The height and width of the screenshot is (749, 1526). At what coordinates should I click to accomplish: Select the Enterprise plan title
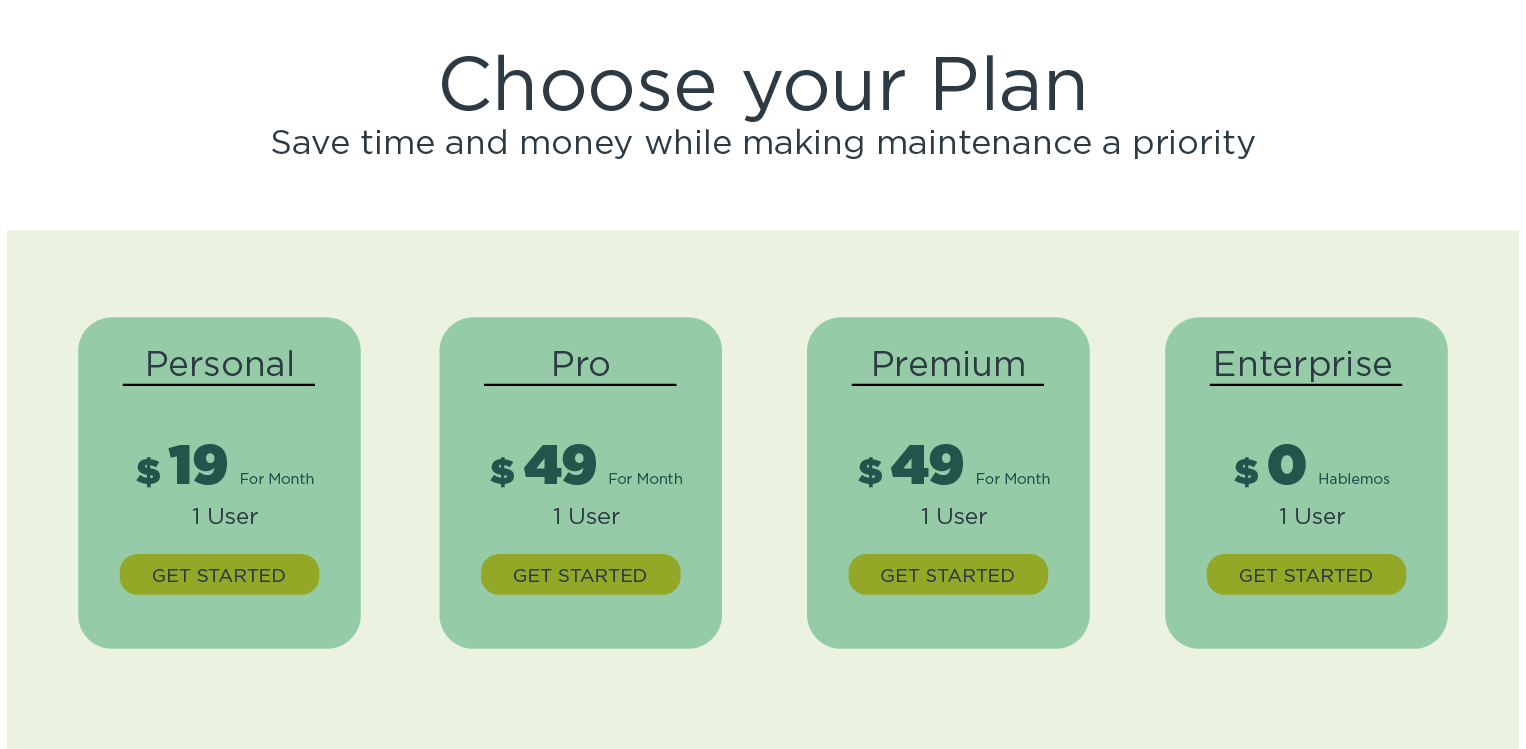(x=1303, y=364)
